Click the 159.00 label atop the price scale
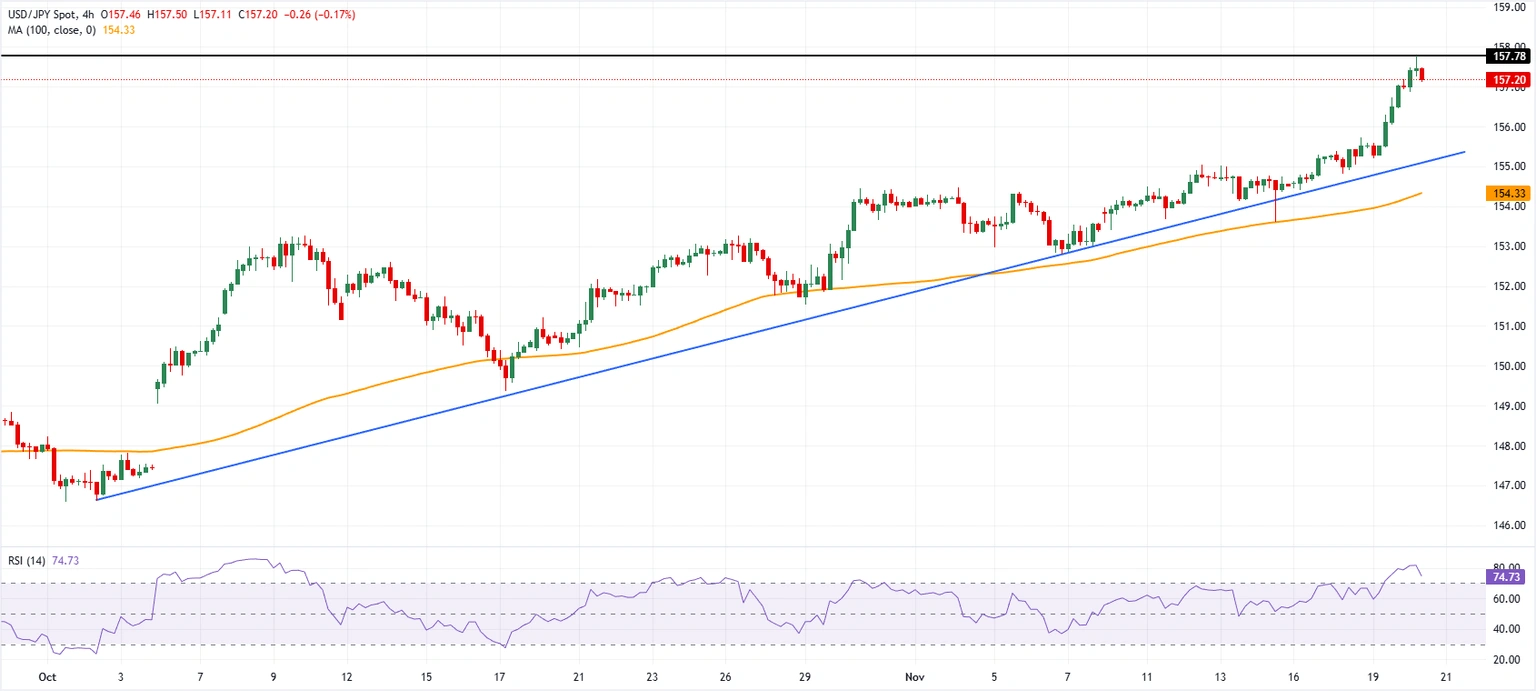This screenshot has height=691, width=1536. tap(1512, 9)
